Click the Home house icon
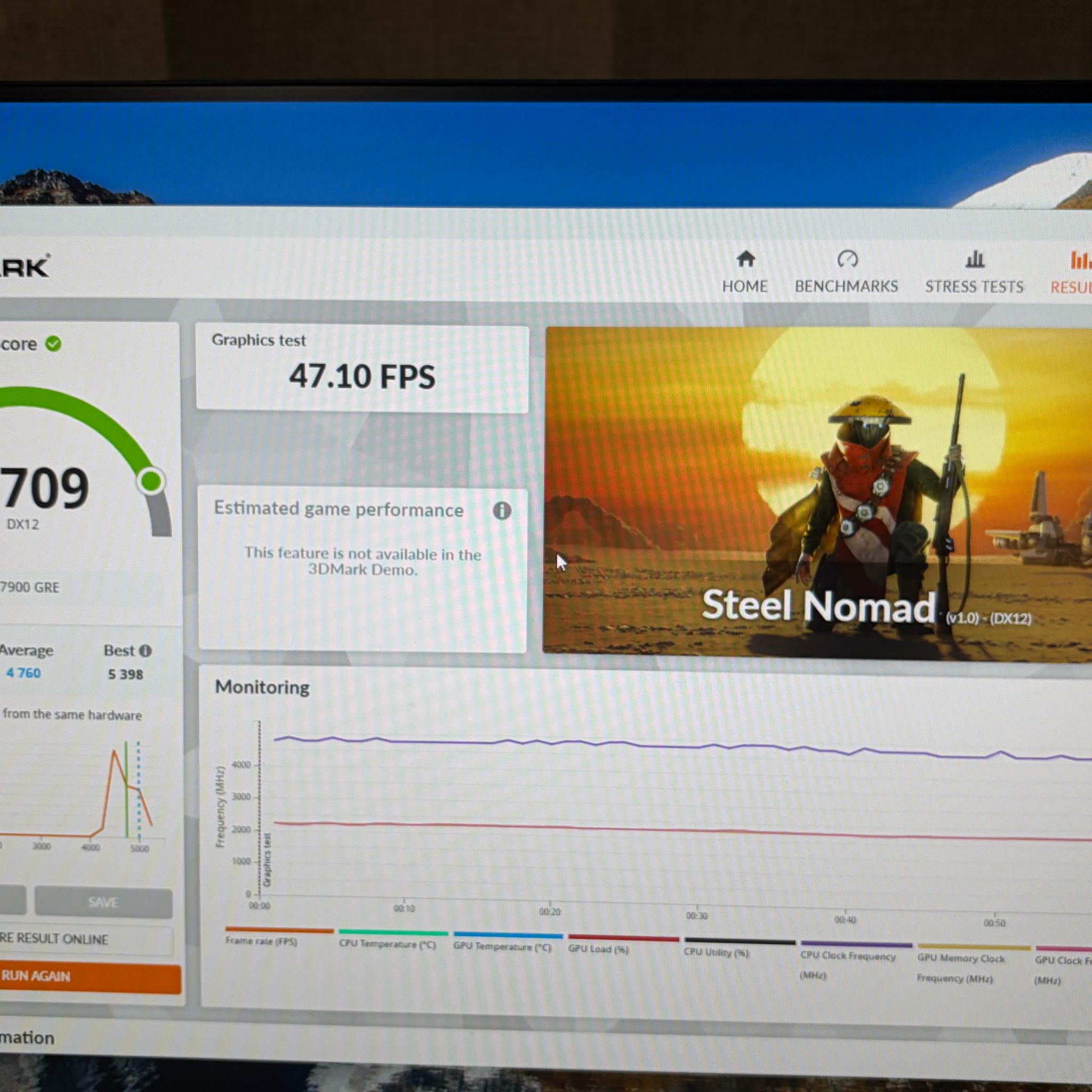This screenshot has width=1092, height=1092. pos(745,260)
